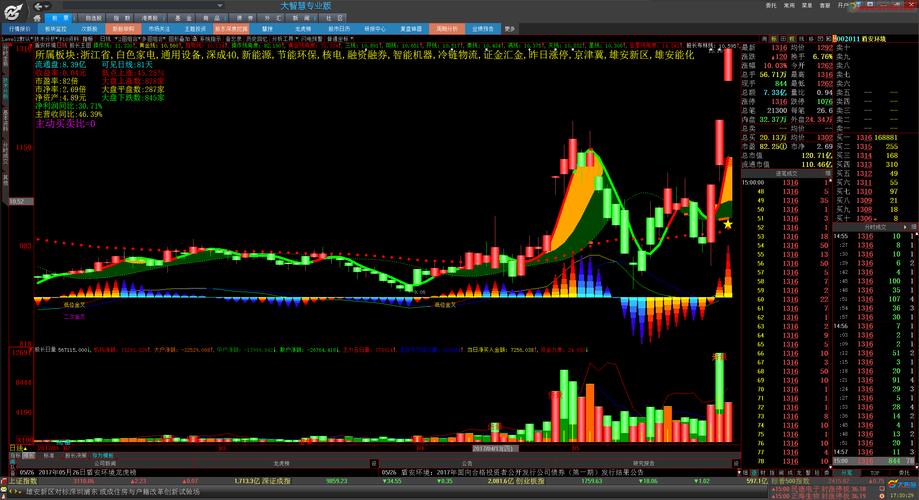Open the 委托 menu in title bar
Image resolution: width=919 pixels, height=500 pixels.
click(771, 5)
